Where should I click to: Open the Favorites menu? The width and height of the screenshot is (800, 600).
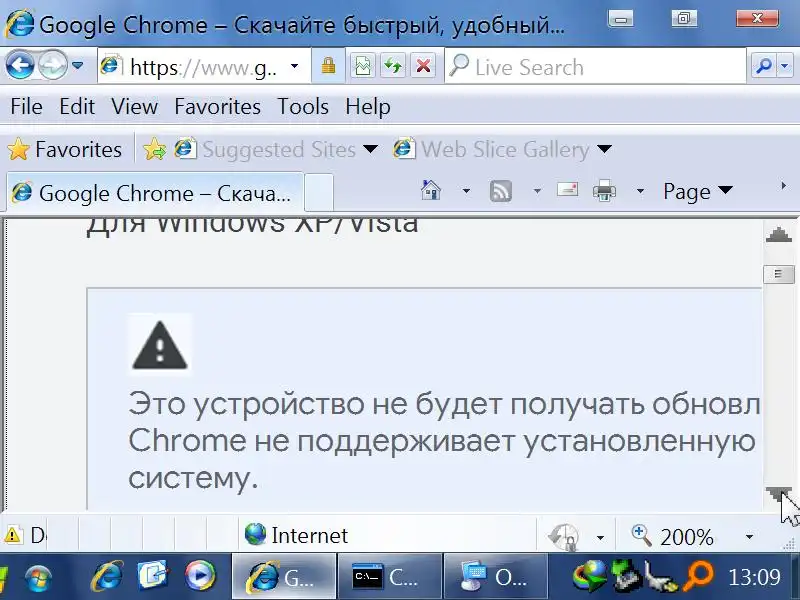(217, 107)
